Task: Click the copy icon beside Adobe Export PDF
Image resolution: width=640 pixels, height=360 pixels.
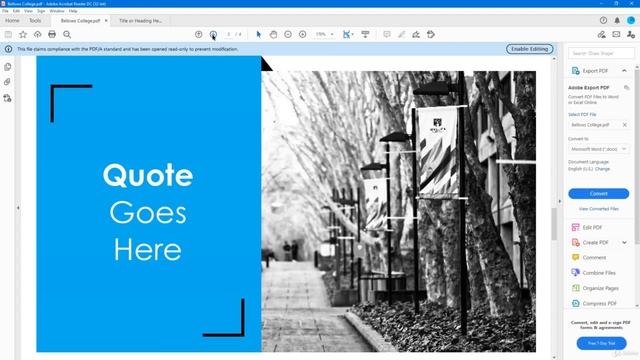Action: tap(627, 88)
